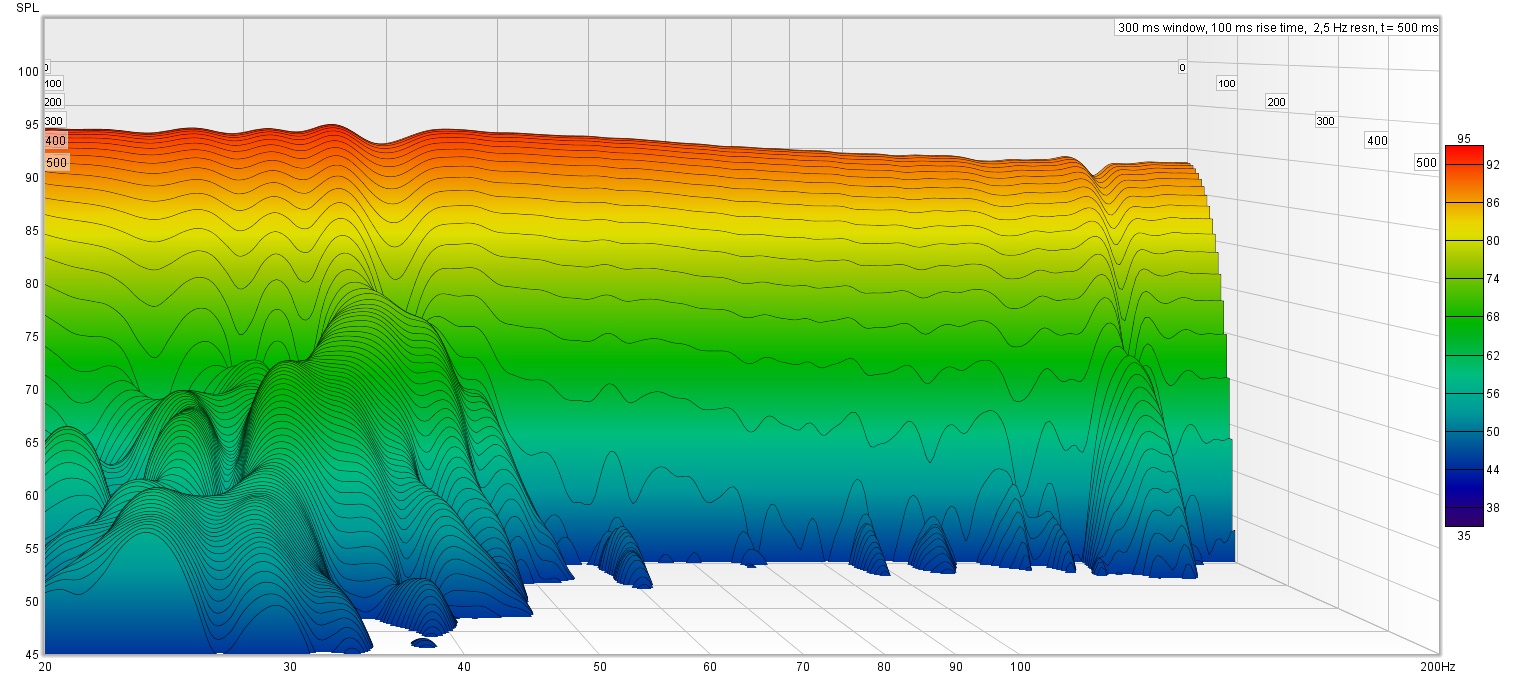The height and width of the screenshot is (679, 1516).
Task: Click the 56 value on color scale
Action: coord(1493,394)
